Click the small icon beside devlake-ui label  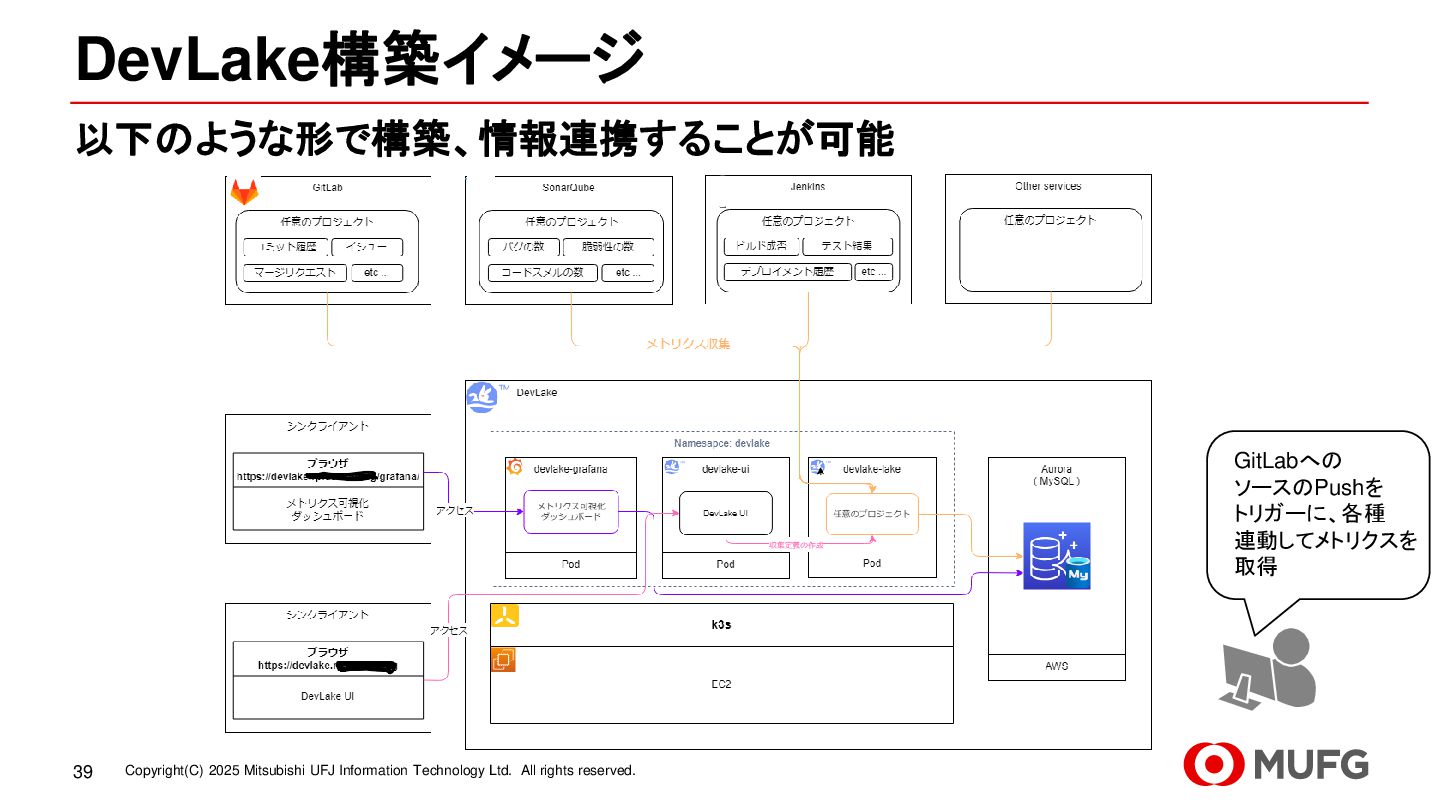coord(672,467)
